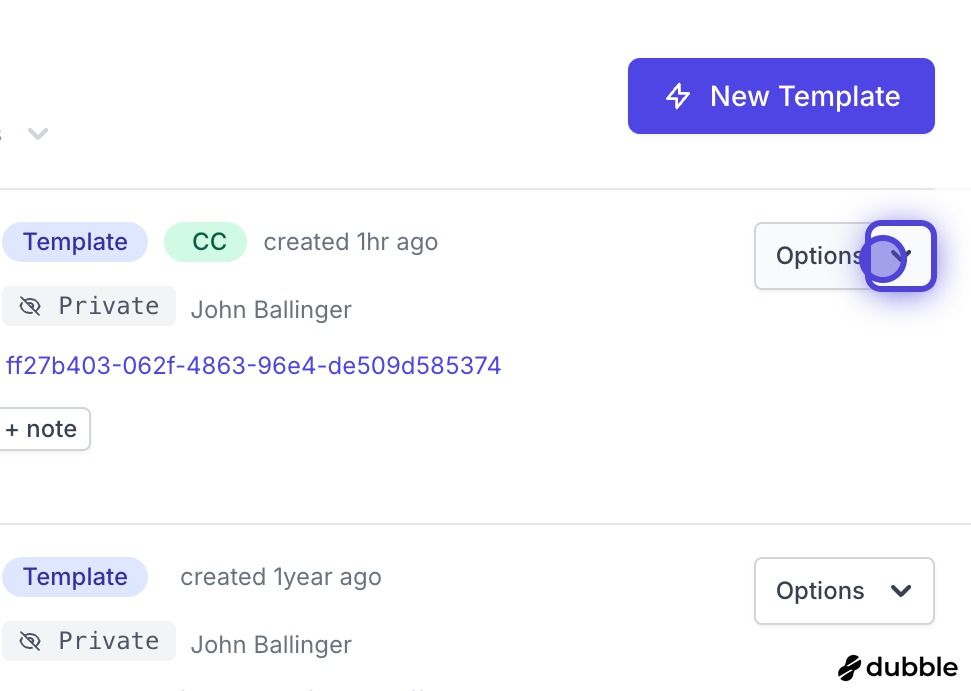Open template ID link ff27b403-062f-4863-96e4-de509d585374
Screen dimensions: 971x691
click(x=253, y=365)
